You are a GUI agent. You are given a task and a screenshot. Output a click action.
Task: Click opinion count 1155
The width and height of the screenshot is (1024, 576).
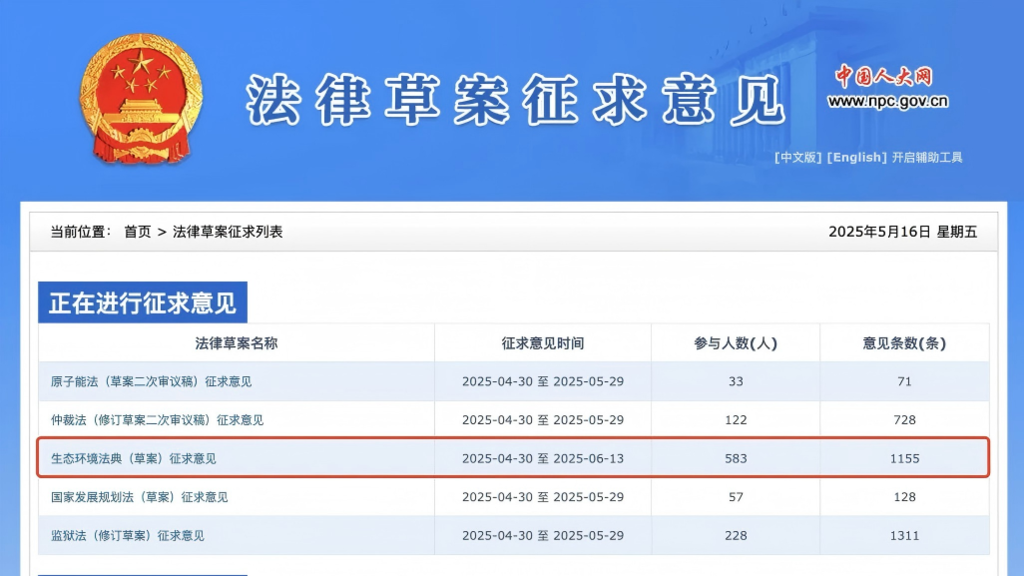point(904,458)
